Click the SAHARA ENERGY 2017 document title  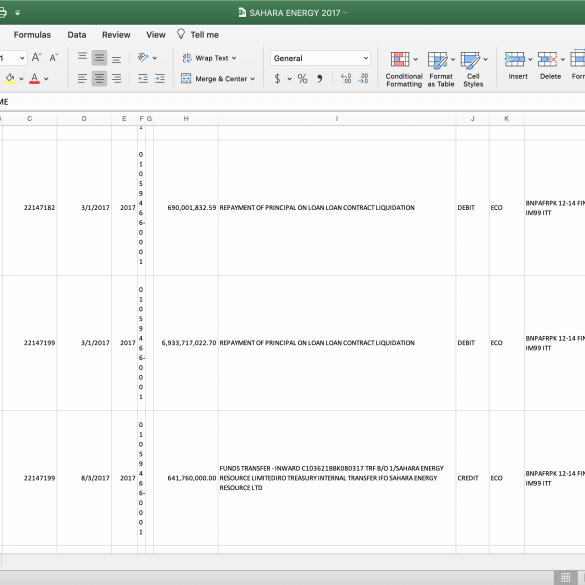pos(294,13)
